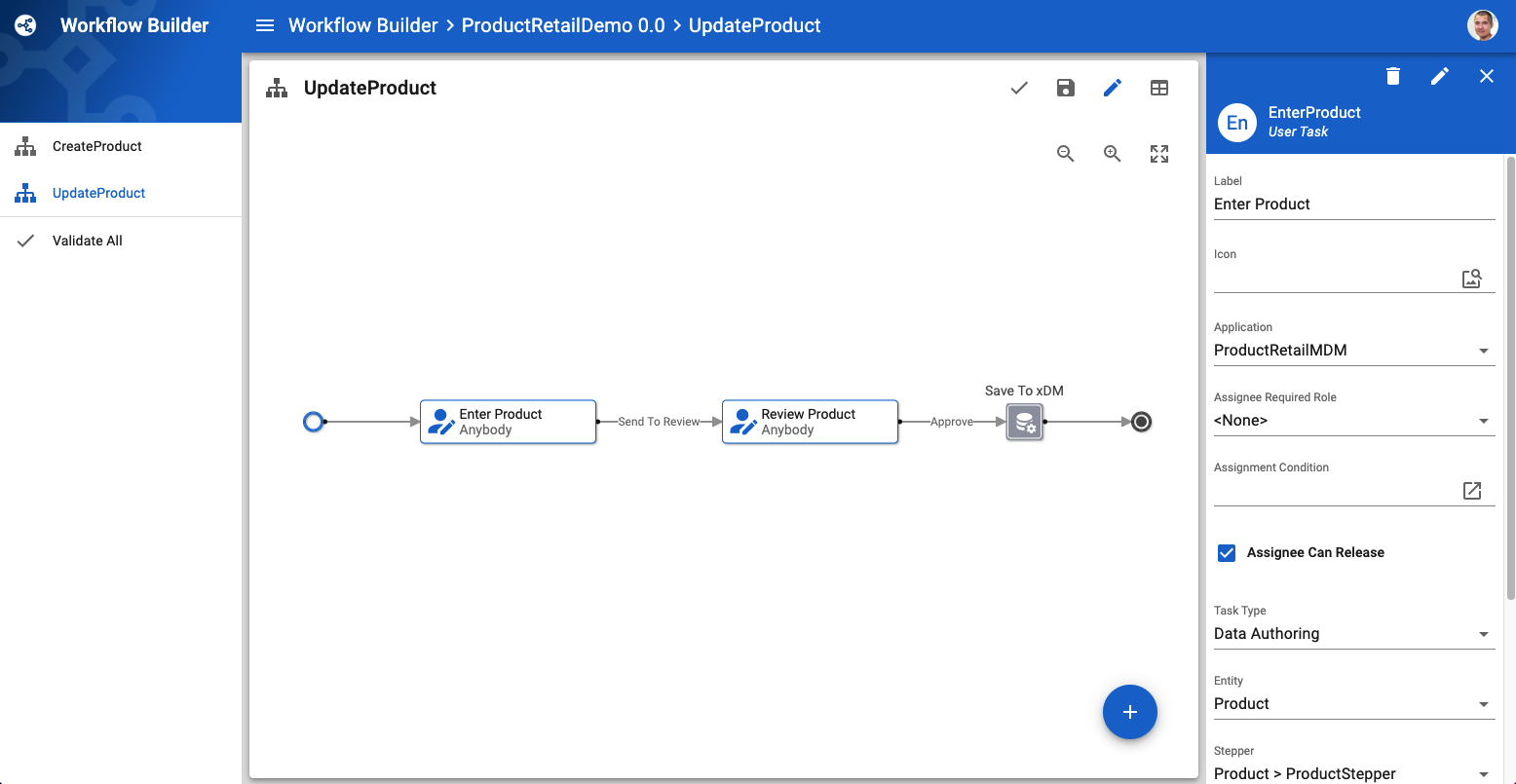
Task: Change Task Type from Data Authoring
Action: [x=1484, y=633]
